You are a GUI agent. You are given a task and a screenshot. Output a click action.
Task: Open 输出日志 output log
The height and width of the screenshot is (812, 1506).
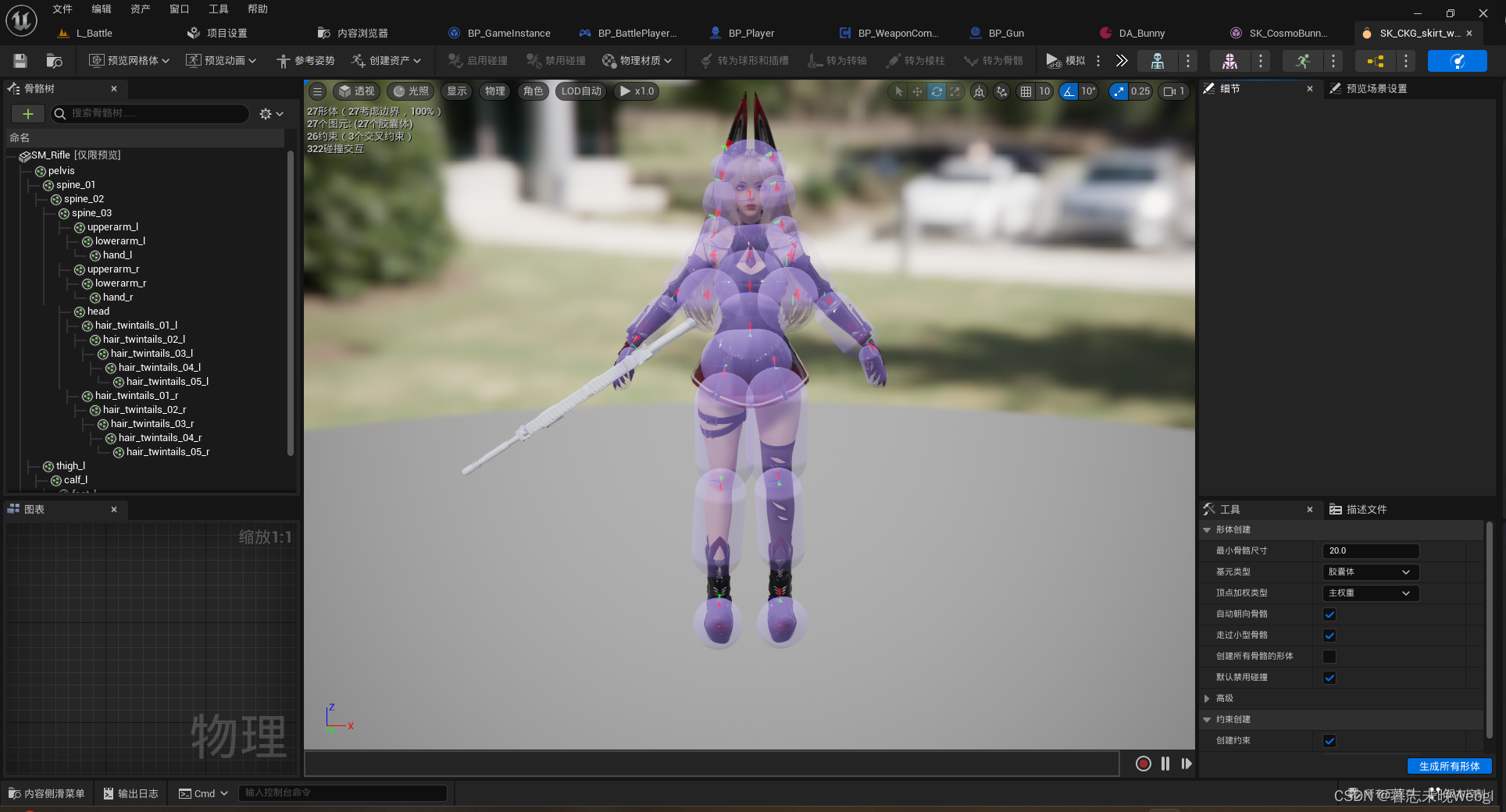point(131,794)
